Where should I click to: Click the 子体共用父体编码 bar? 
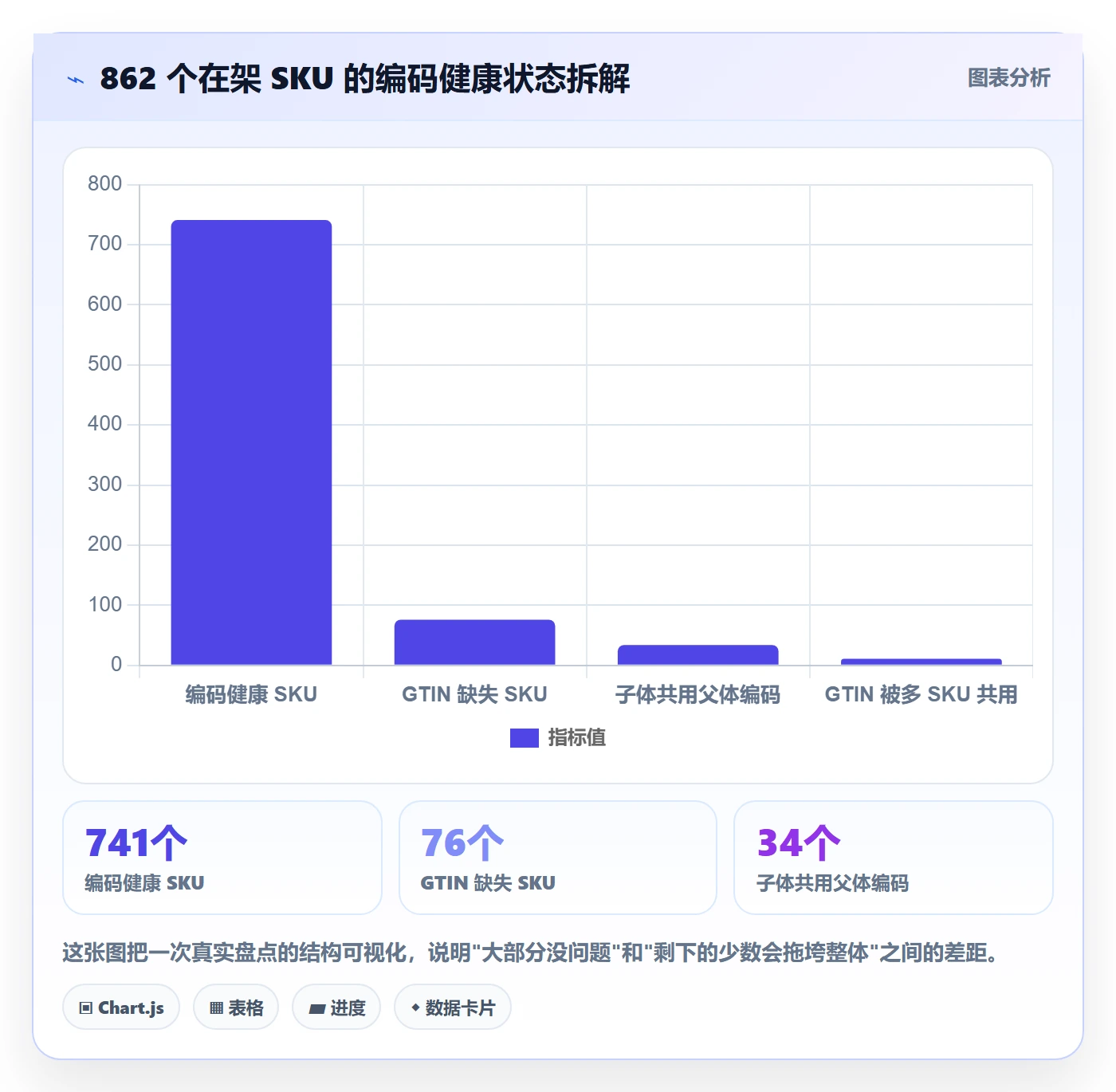[x=697, y=655]
